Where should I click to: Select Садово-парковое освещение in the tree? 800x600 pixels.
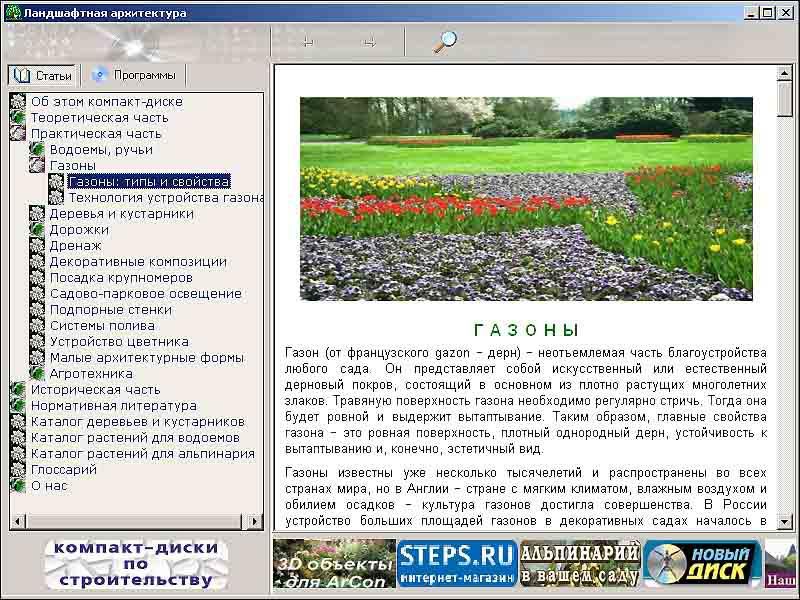point(146,294)
